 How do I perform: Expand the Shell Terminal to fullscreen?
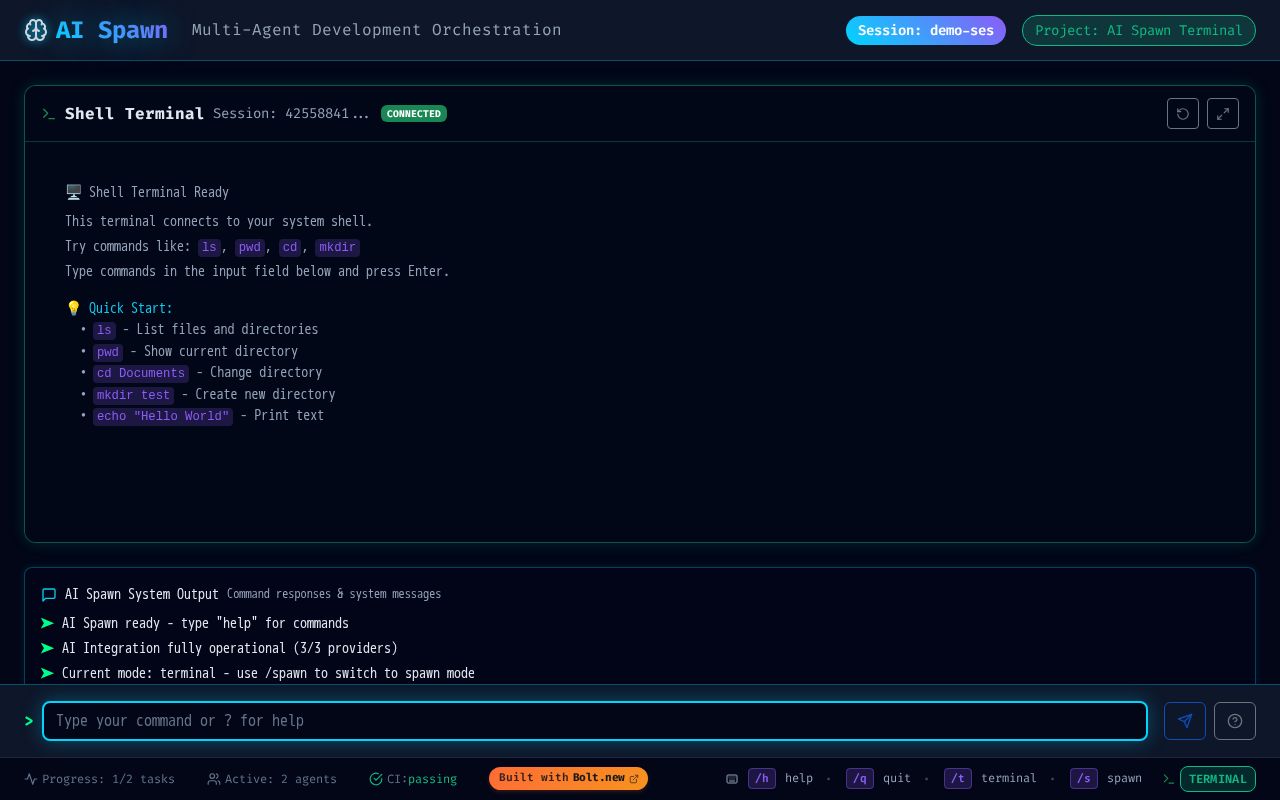(1223, 114)
